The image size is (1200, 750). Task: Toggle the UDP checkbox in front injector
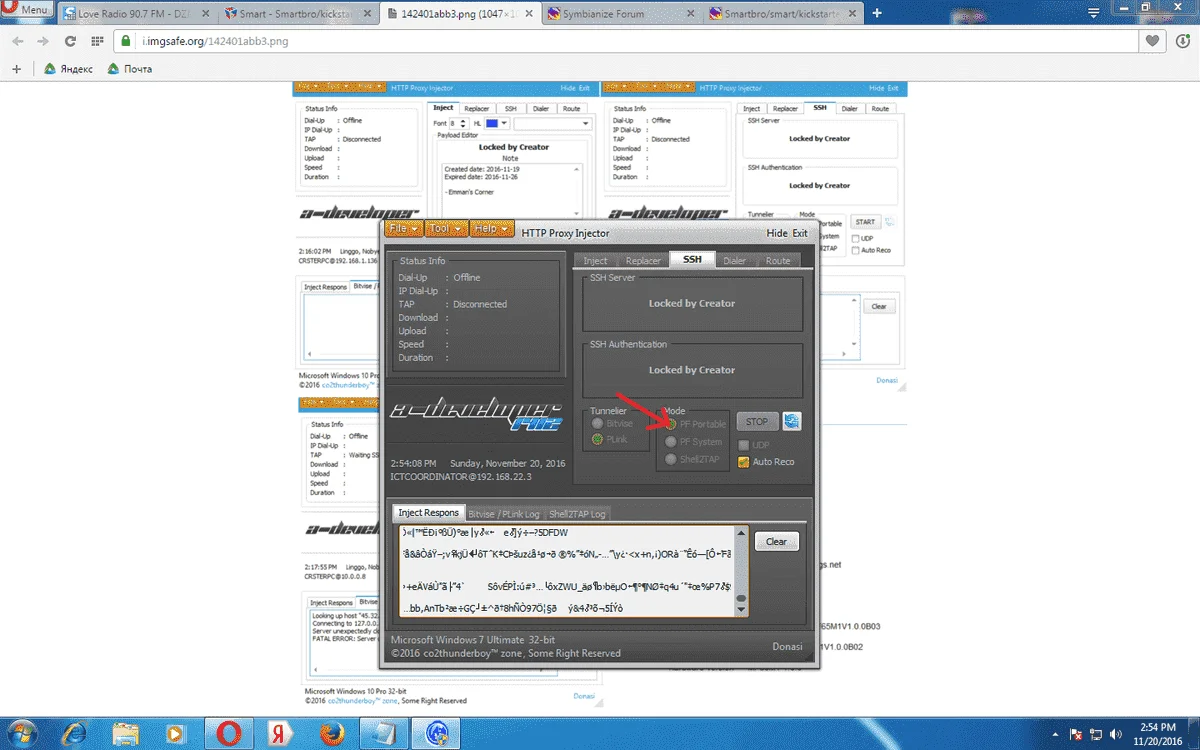[x=743, y=445]
